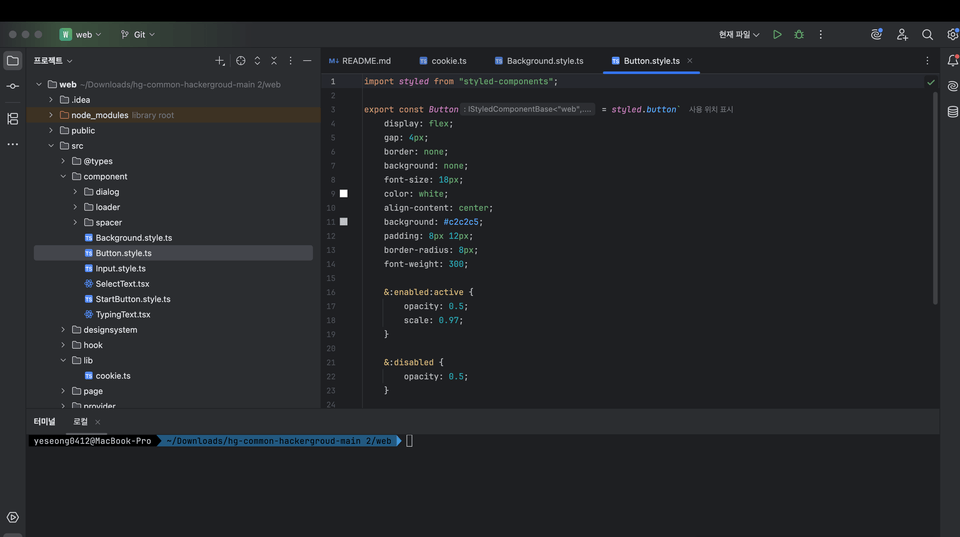Collapse the web root folder

39,84
